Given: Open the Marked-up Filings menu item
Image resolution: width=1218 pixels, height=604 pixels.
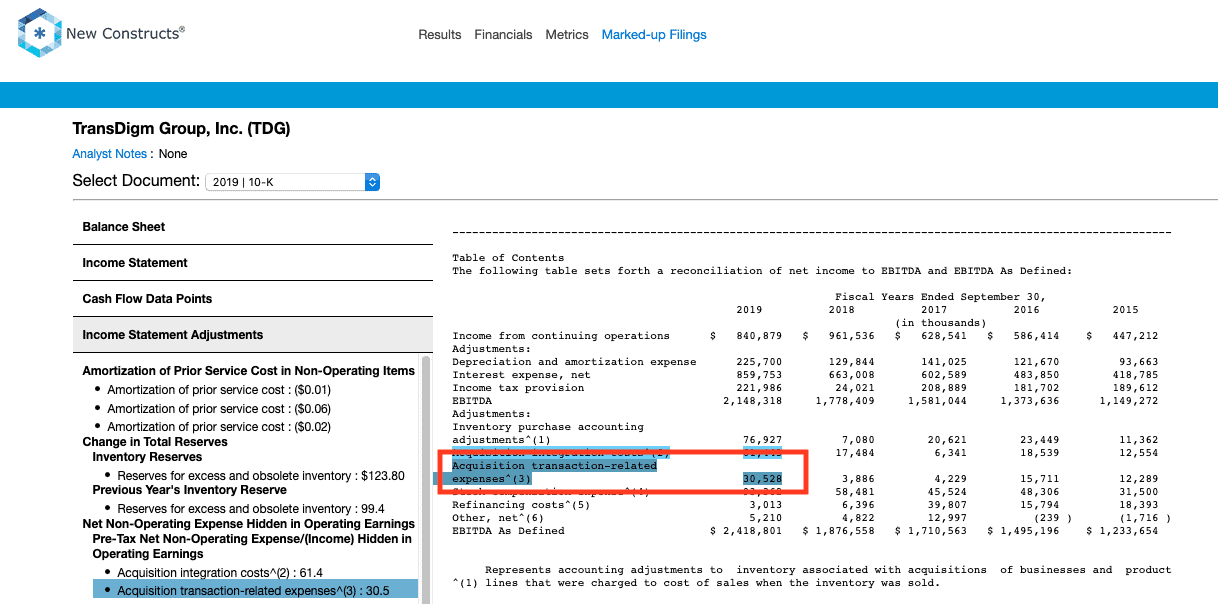Looking at the screenshot, I should pyautogui.click(x=654, y=35).
